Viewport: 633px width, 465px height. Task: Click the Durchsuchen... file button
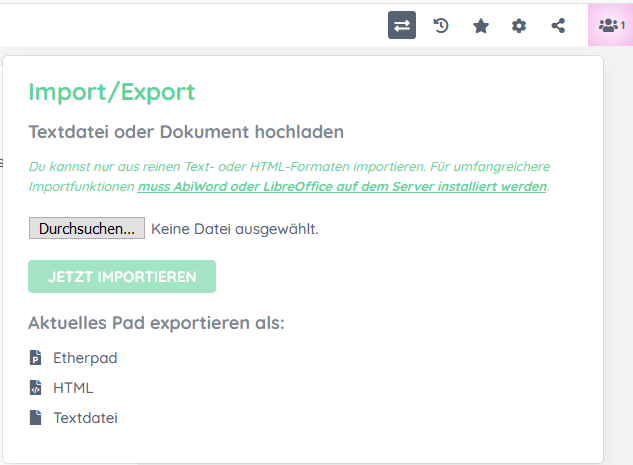pyautogui.click(x=87, y=228)
